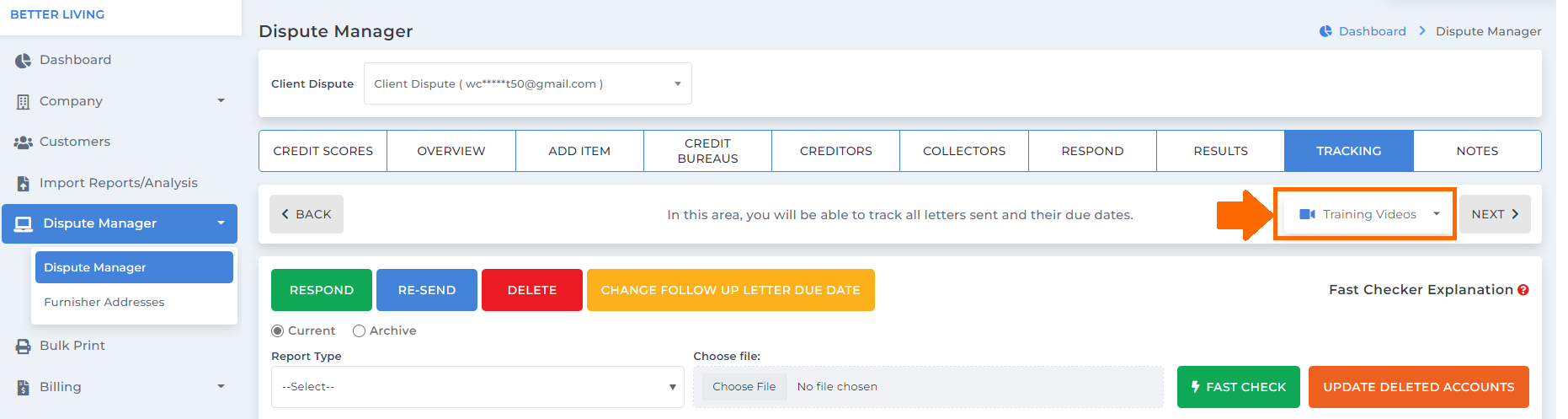
Task: Click the Billing invoice icon
Action: coord(23,387)
